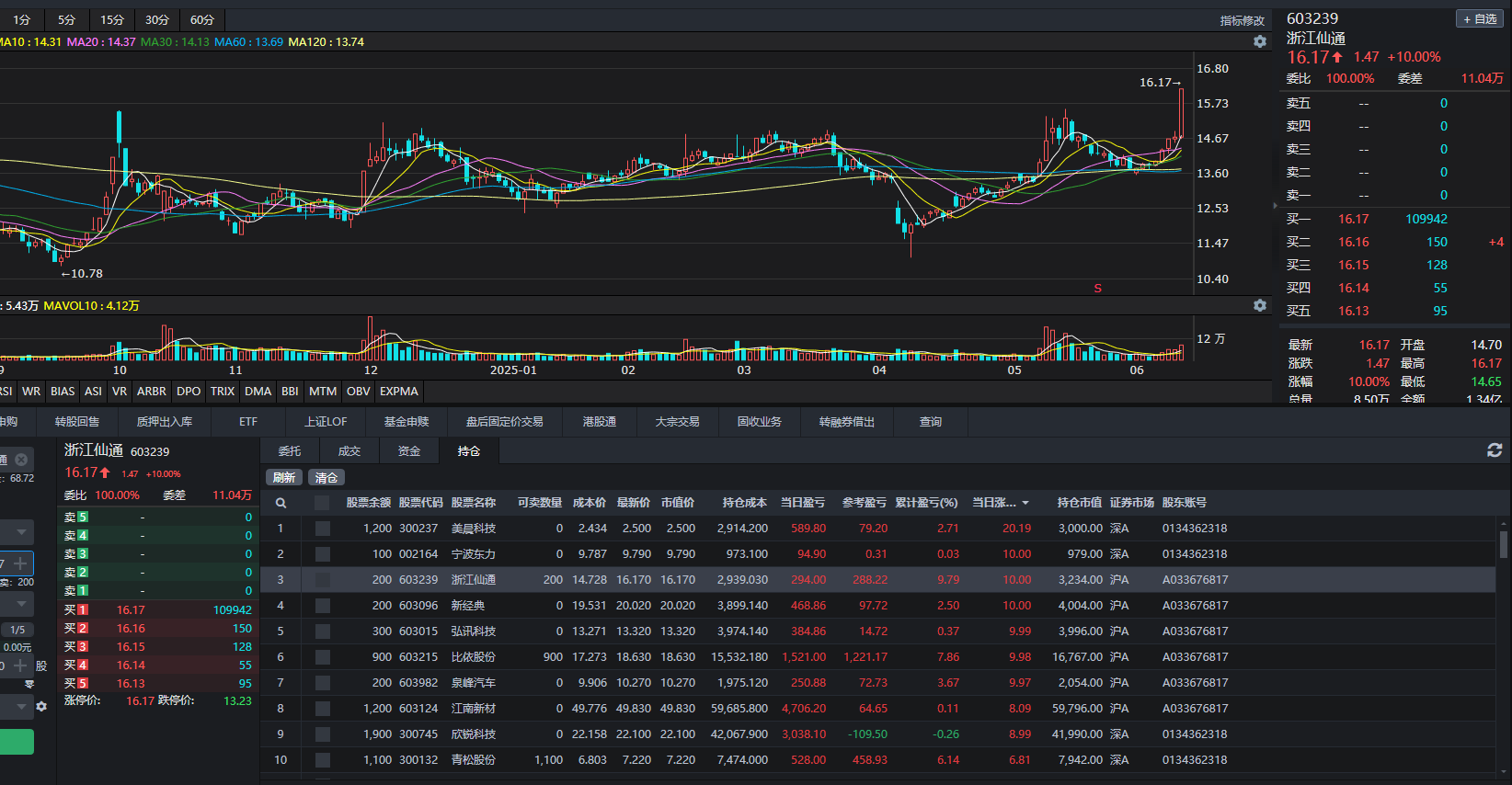Select the OBV indicator
The width and height of the screenshot is (1512, 785).
coord(359,392)
